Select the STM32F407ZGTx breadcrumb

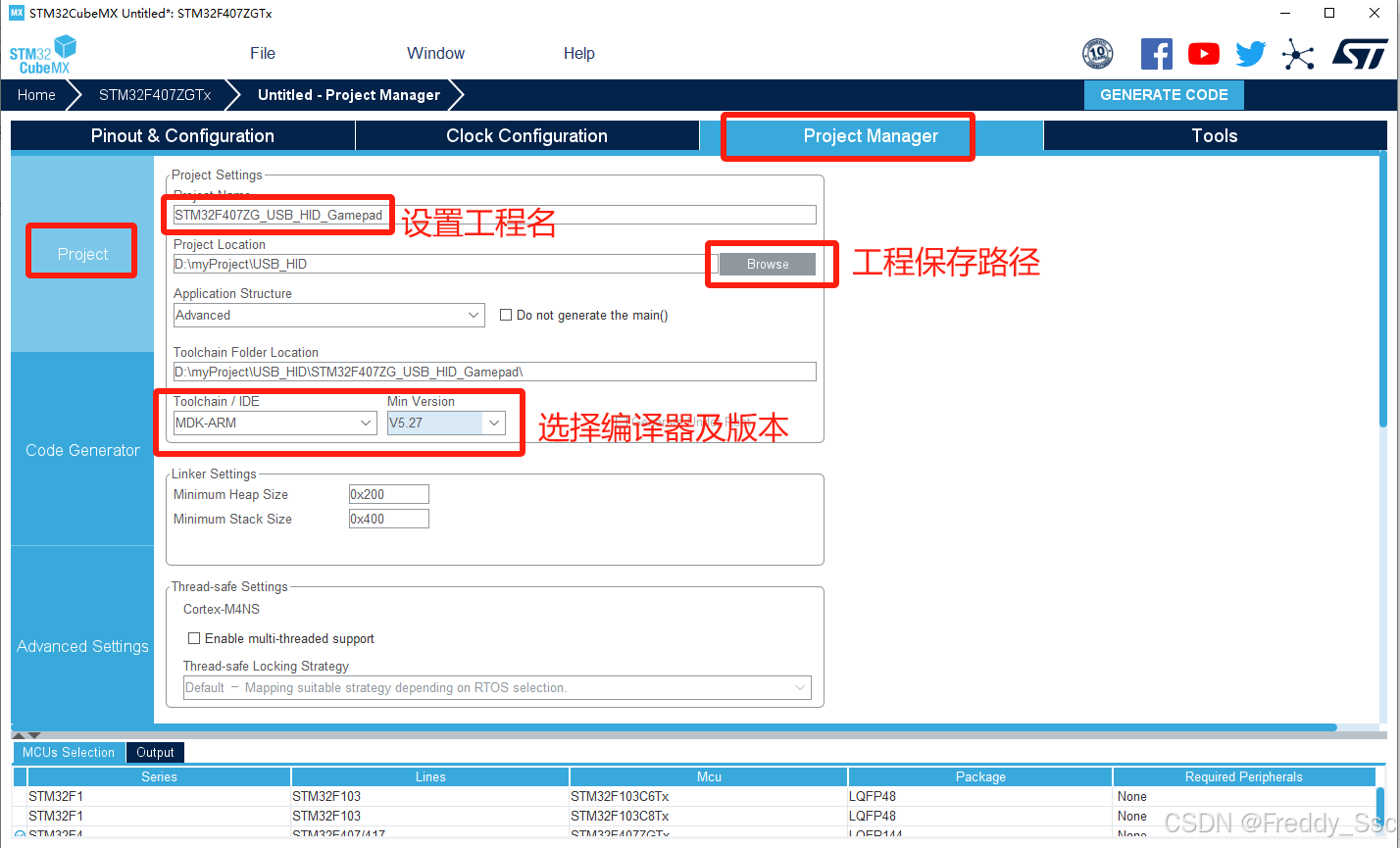(155, 95)
